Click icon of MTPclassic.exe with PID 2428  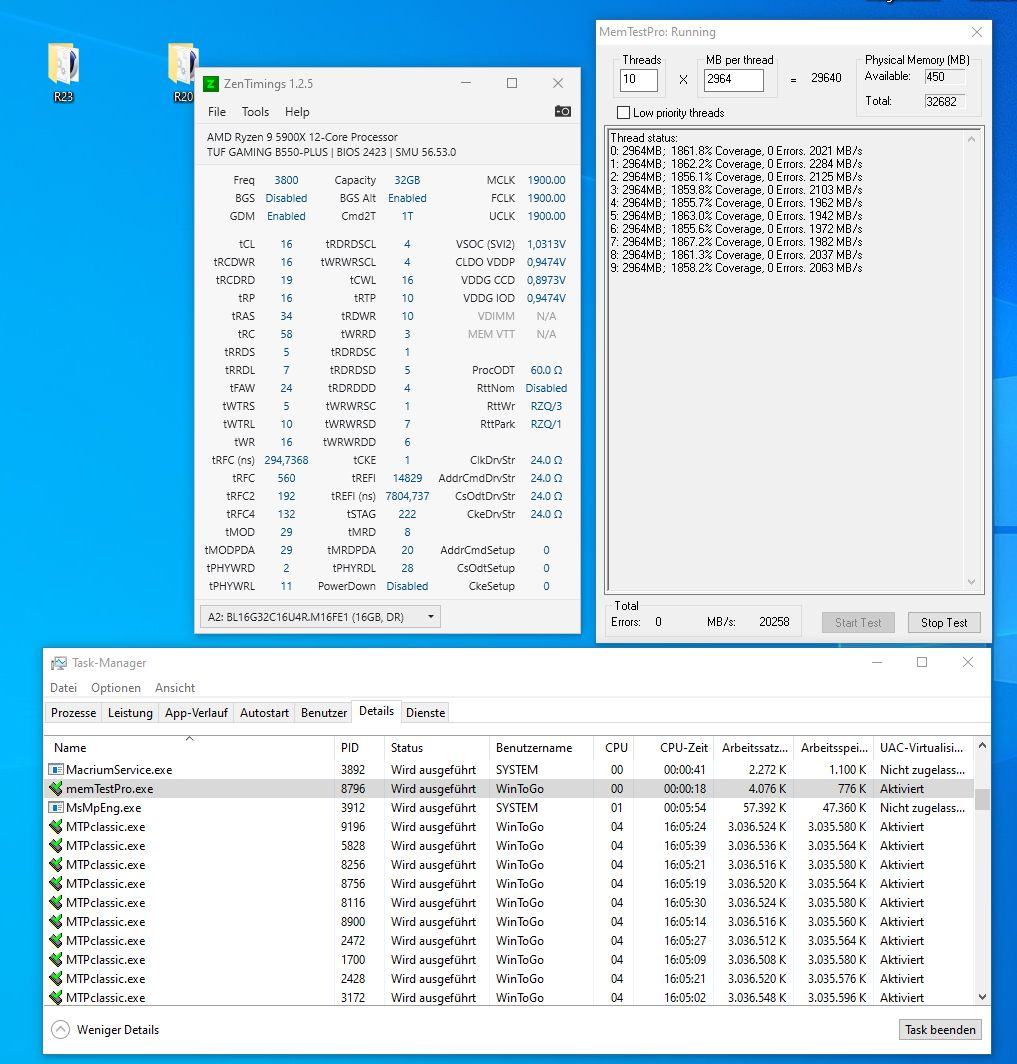click(x=56, y=978)
